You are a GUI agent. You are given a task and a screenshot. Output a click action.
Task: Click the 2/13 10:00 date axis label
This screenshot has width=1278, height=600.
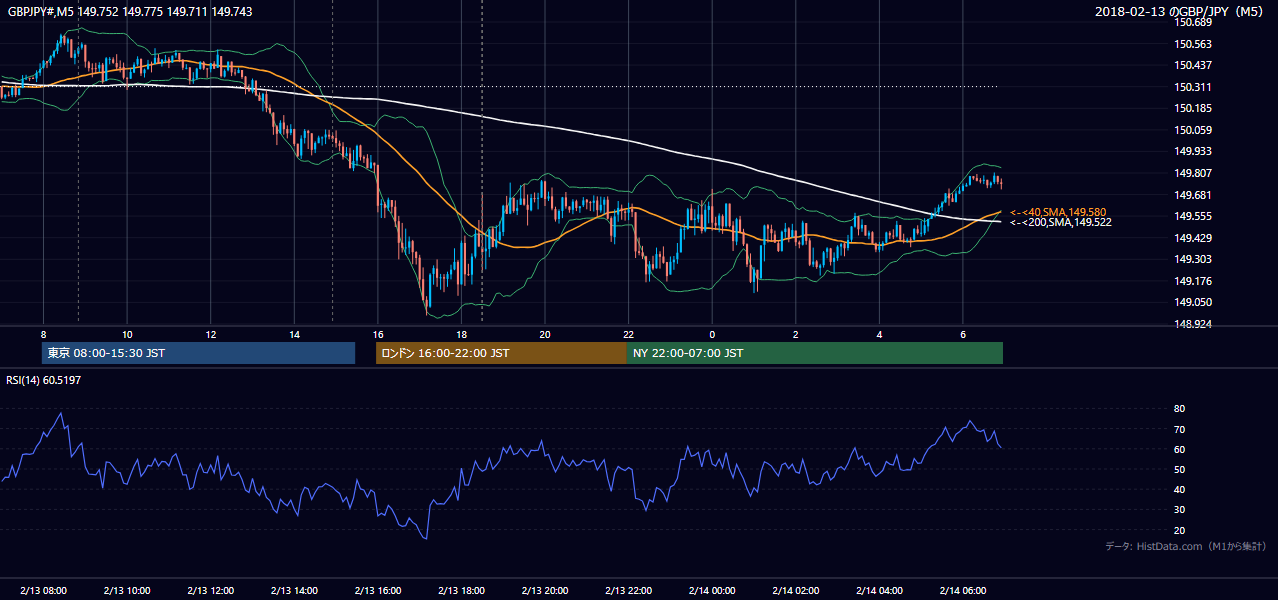click(127, 591)
